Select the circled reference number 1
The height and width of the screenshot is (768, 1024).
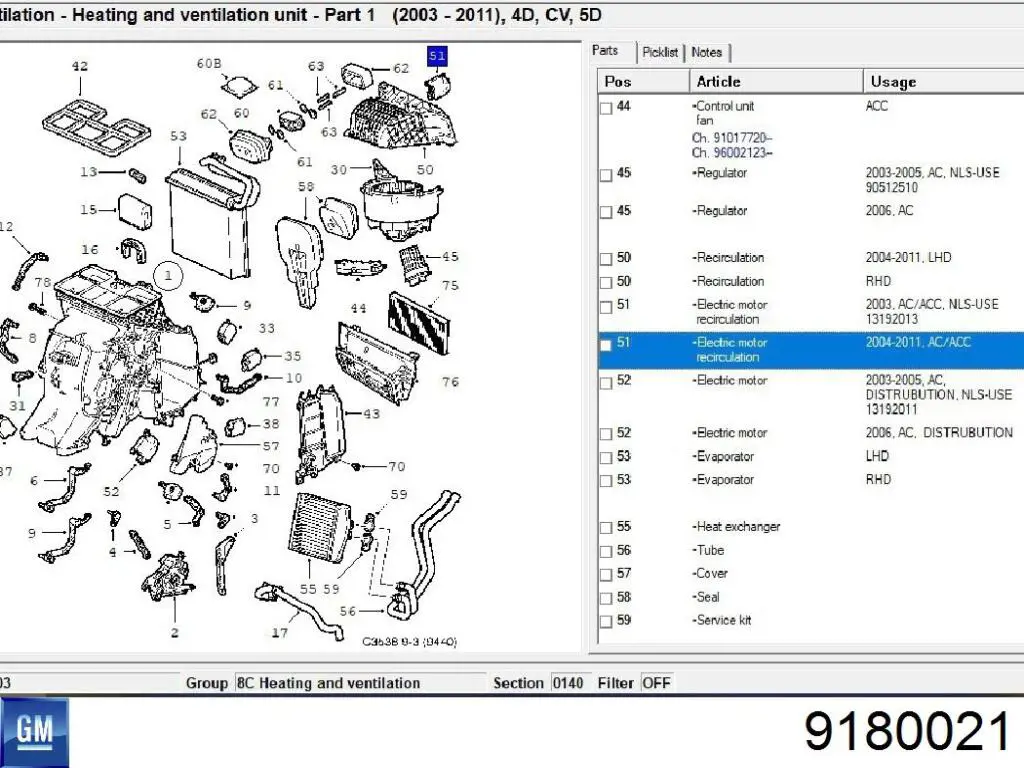point(168,276)
